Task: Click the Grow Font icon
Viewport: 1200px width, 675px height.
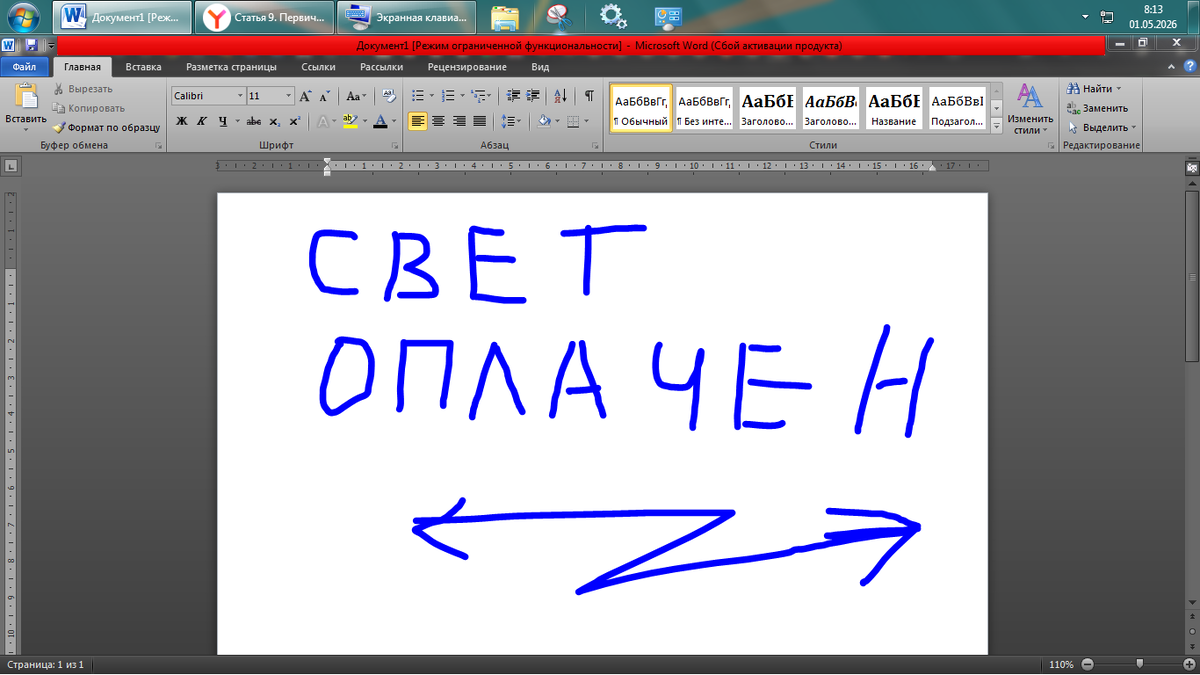Action: pyautogui.click(x=305, y=96)
